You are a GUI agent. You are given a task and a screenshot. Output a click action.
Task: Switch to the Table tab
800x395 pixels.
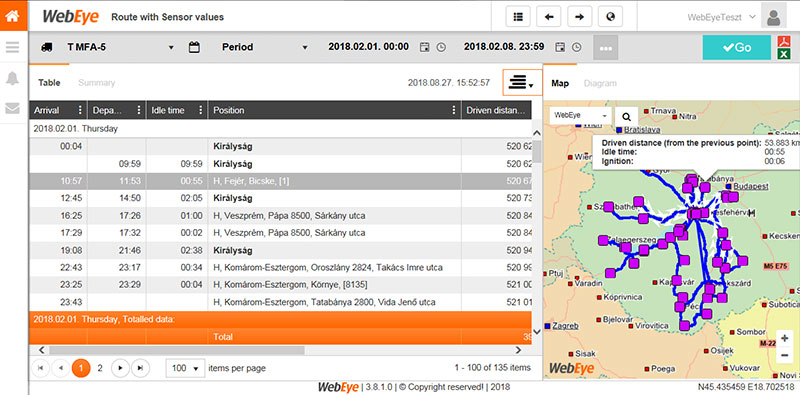[49, 83]
